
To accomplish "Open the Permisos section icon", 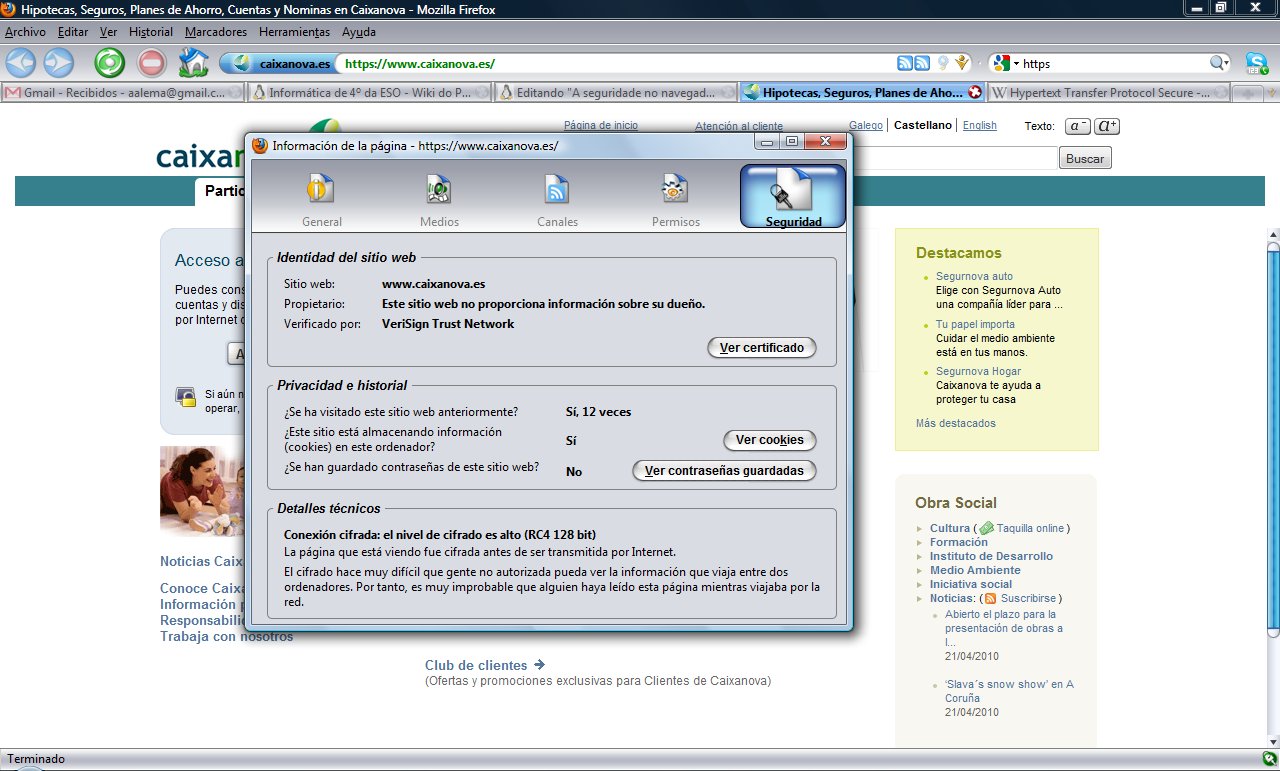I will 675,198.
